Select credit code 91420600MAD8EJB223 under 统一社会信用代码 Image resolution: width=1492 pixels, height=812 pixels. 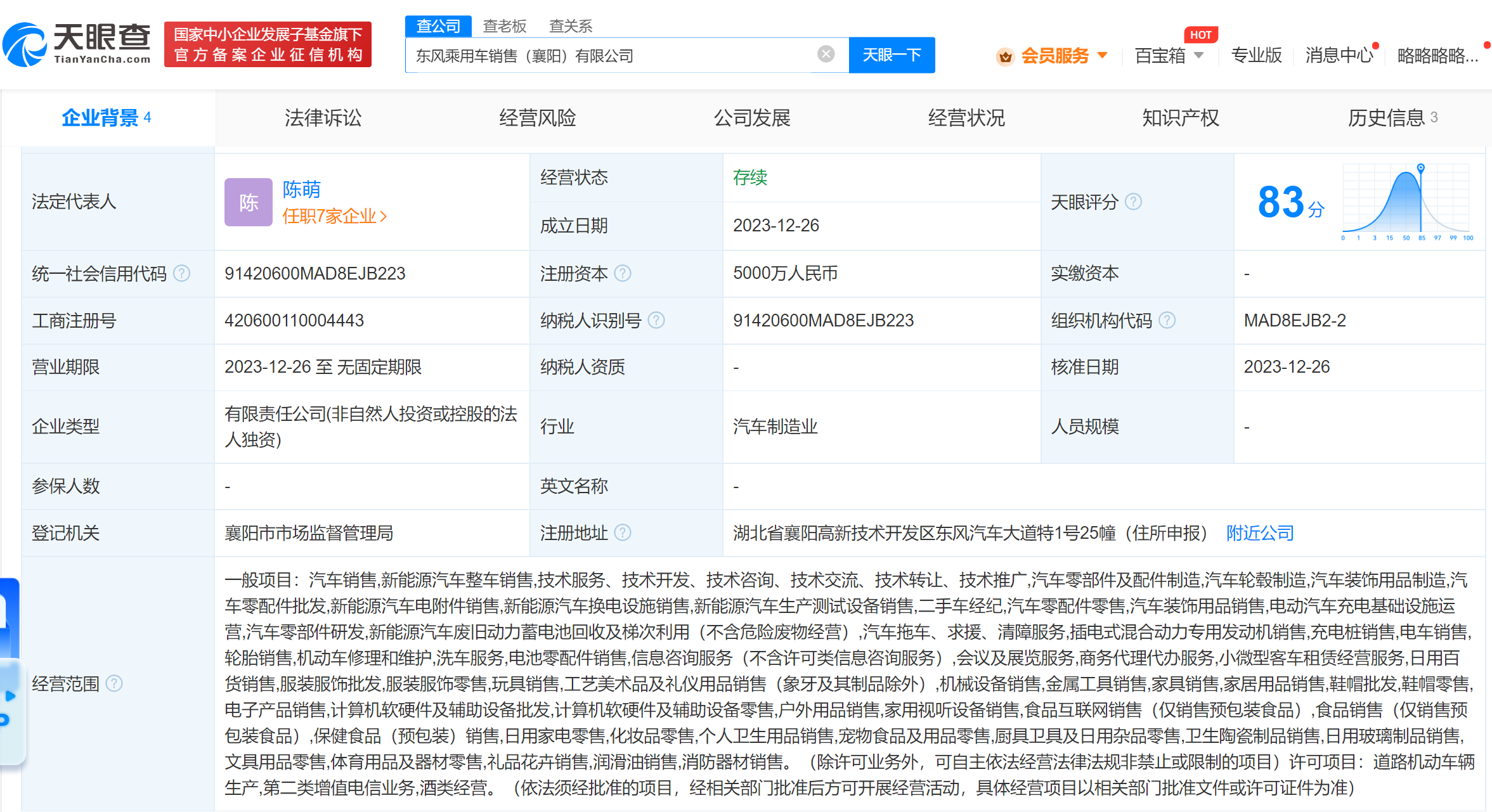[x=315, y=273]
